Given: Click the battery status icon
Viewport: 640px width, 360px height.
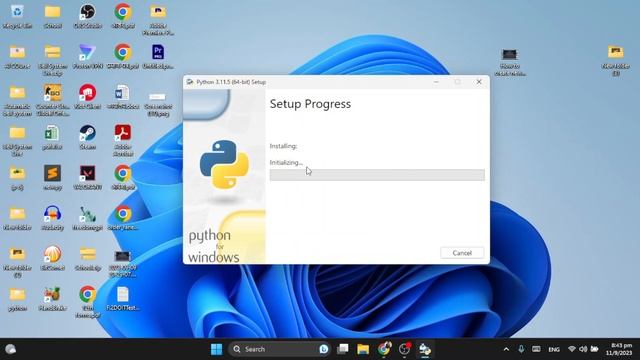Looking at the screenshot, I should point(595,349).
